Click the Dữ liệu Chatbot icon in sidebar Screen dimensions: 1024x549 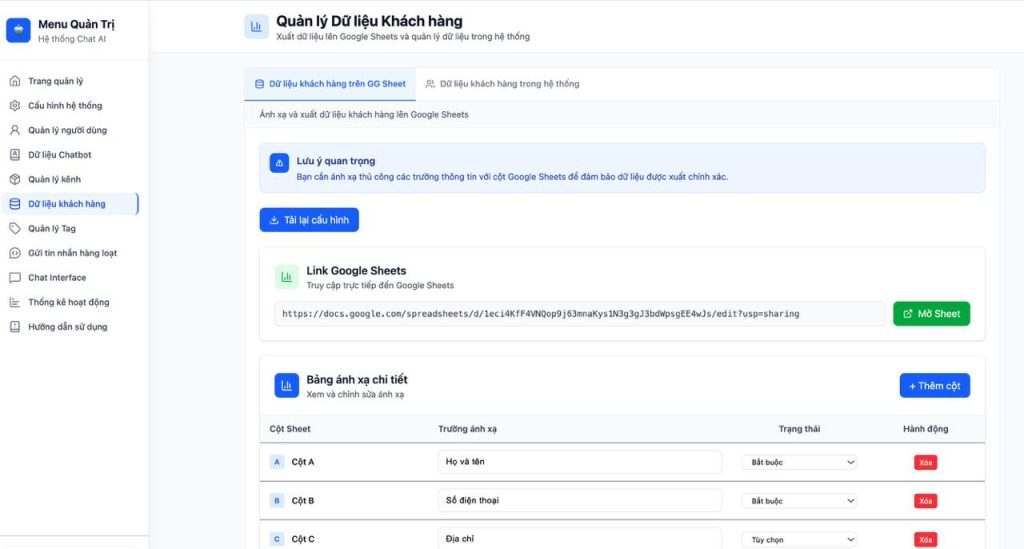click(x=15, y=155)
